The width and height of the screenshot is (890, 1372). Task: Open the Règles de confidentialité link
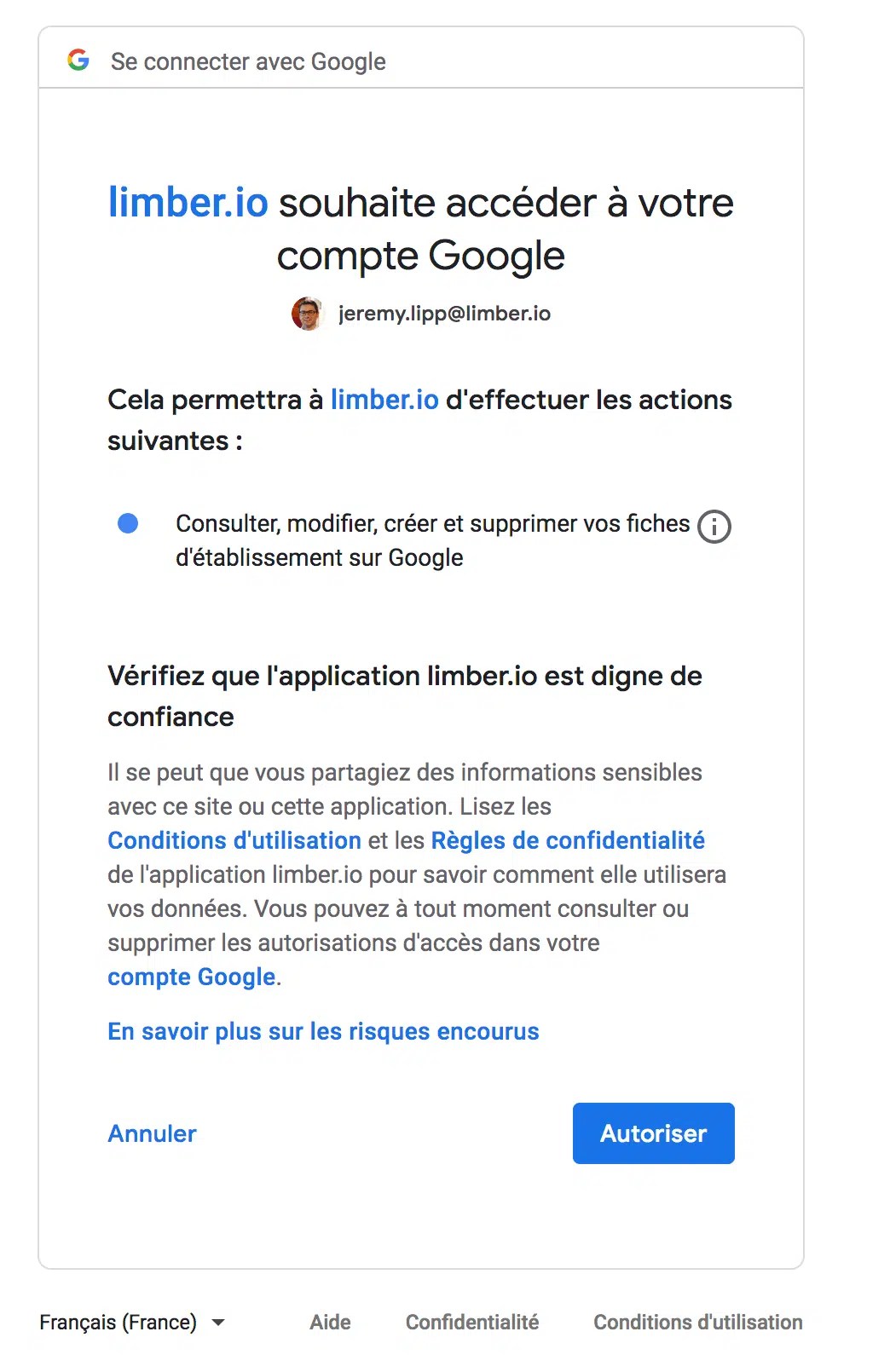click(568, 840)
